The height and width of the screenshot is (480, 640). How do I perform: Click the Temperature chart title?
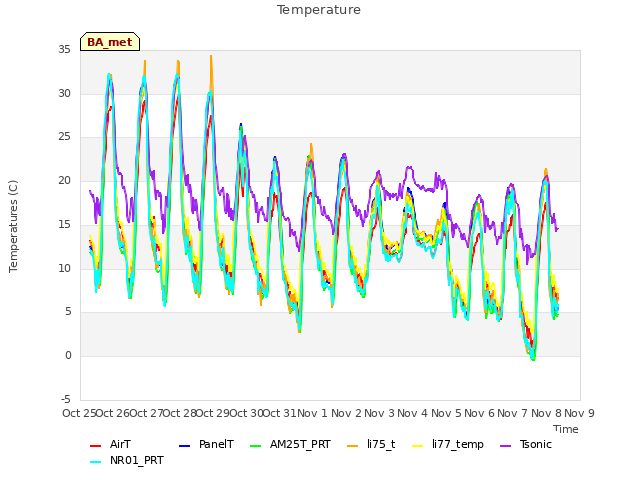point(319,10)
